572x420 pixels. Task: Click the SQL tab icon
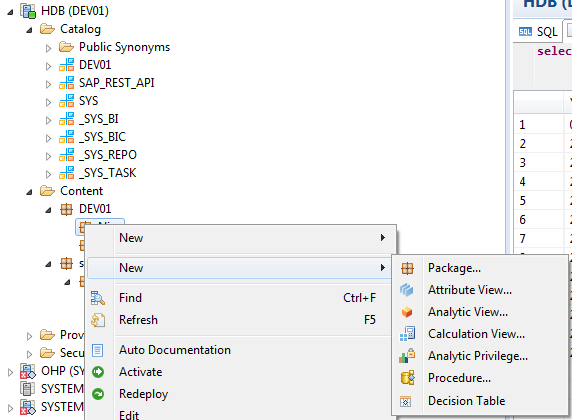tap(525, 32)
